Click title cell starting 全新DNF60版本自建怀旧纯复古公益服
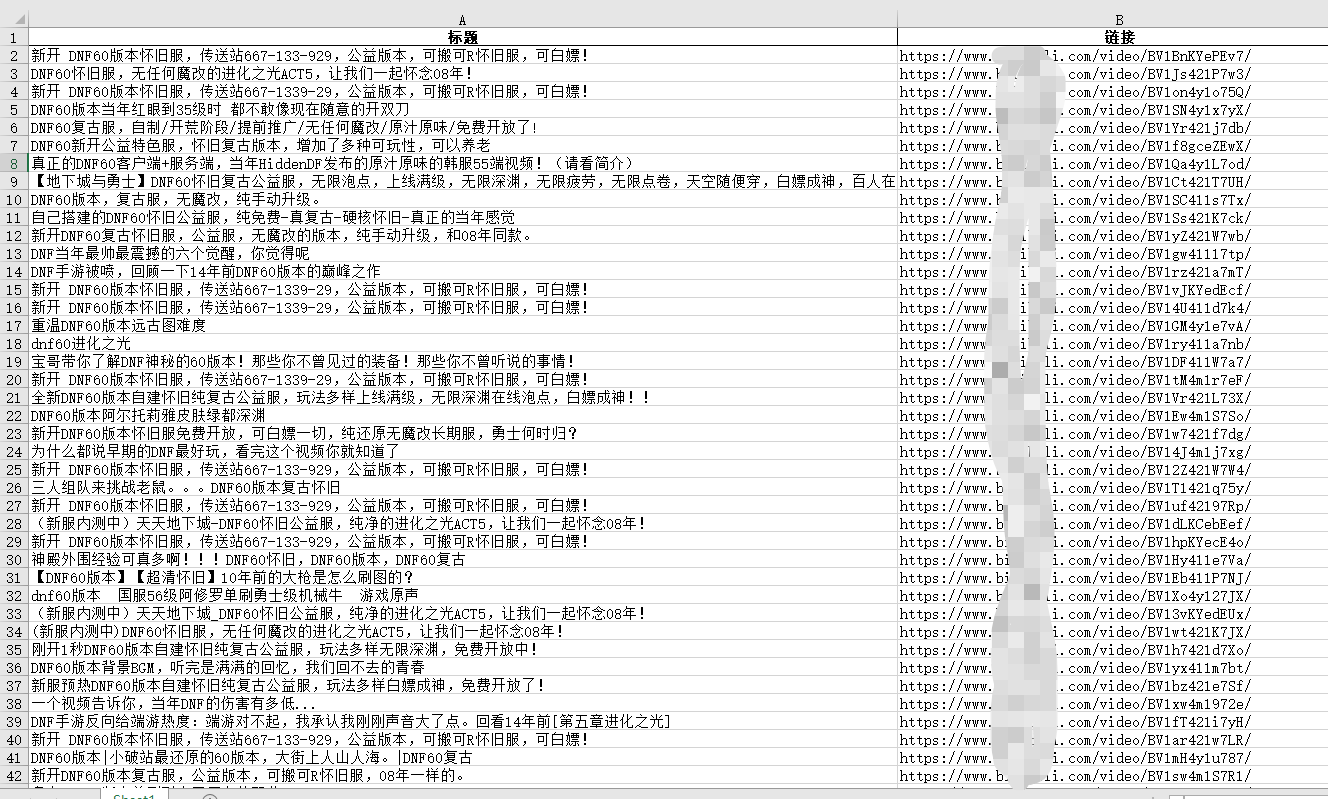The height and width of the screenshot is (799, 1328). pyautogui.click(x=462, y=397)
